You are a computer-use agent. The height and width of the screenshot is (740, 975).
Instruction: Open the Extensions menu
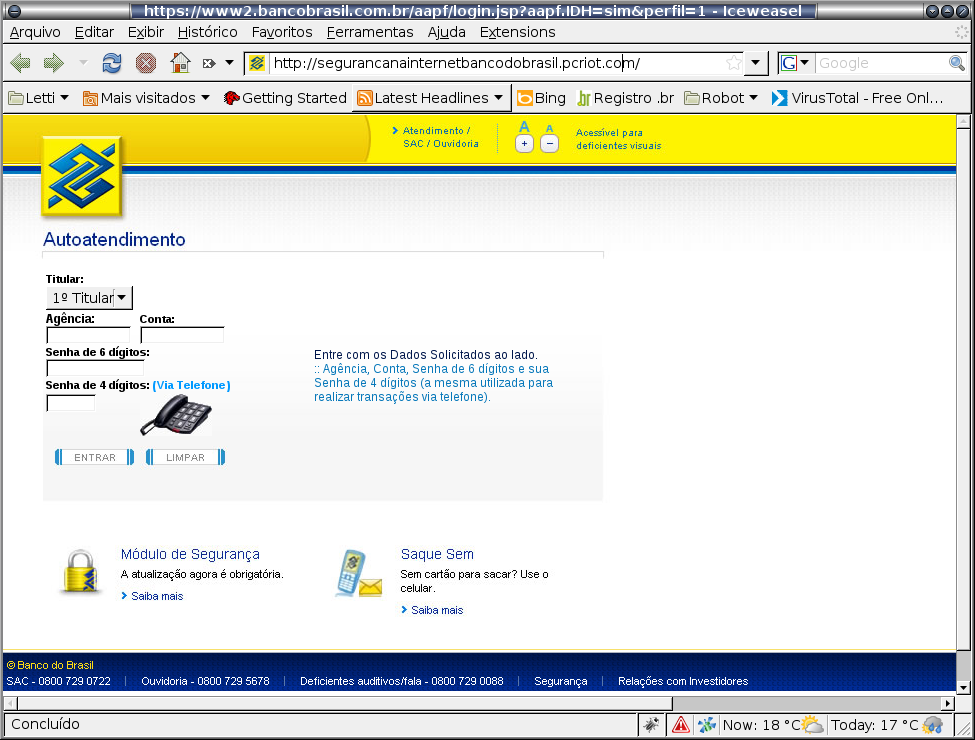click(x=517, y=32)
